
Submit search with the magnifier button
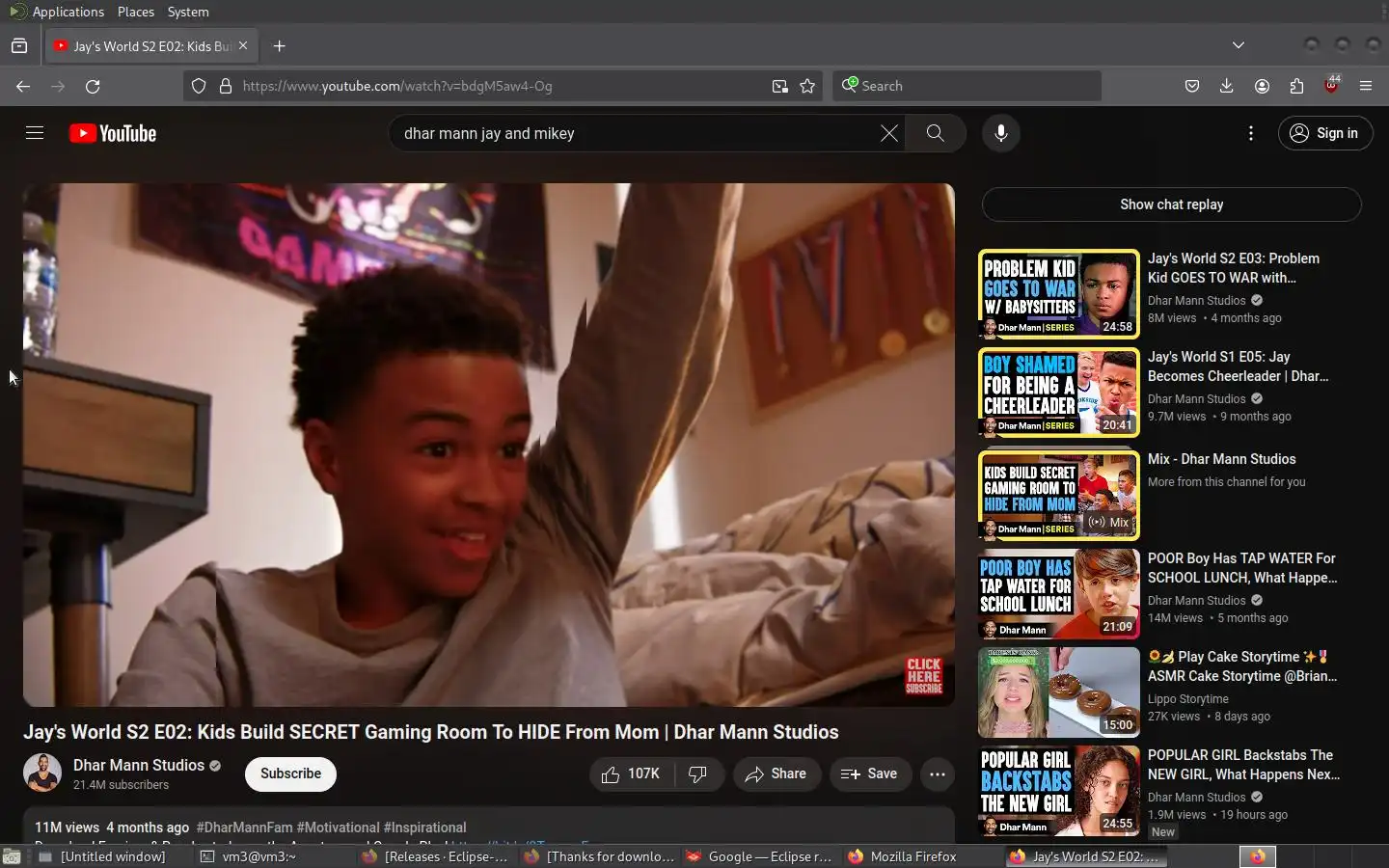coord(935,133)
